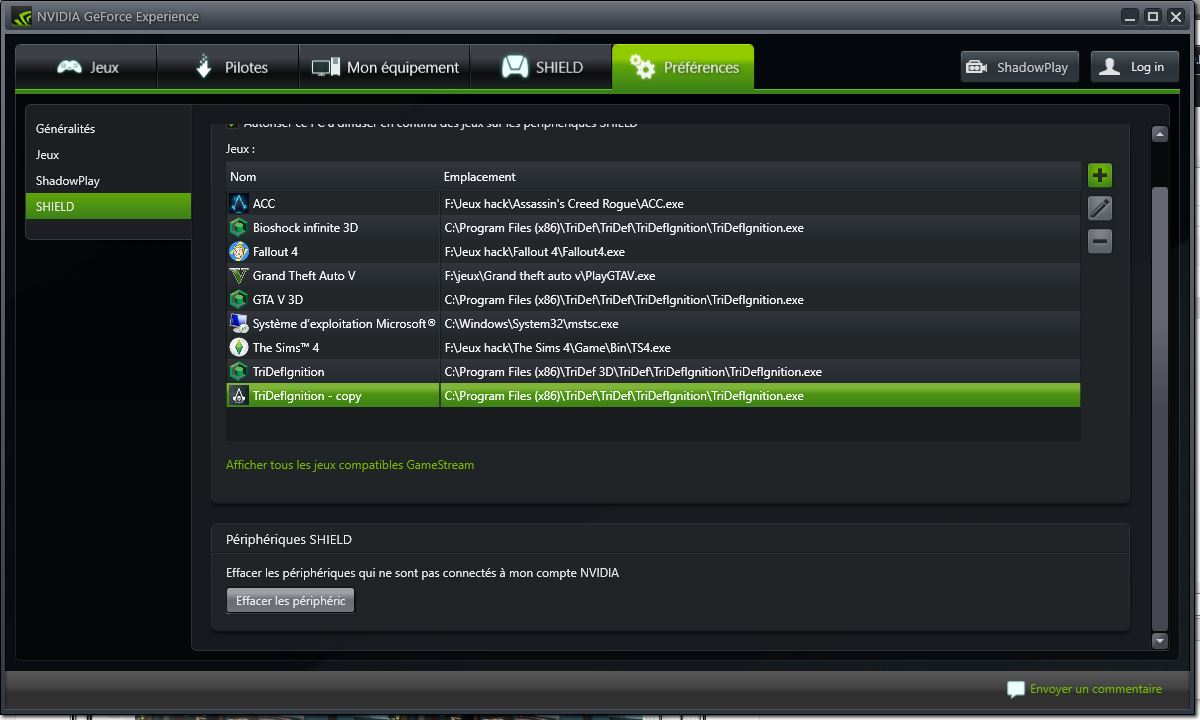Switch to the Mon équipement tab
Image resolution: width=1200 pixels, height=720 pixels.
(385, 68)
